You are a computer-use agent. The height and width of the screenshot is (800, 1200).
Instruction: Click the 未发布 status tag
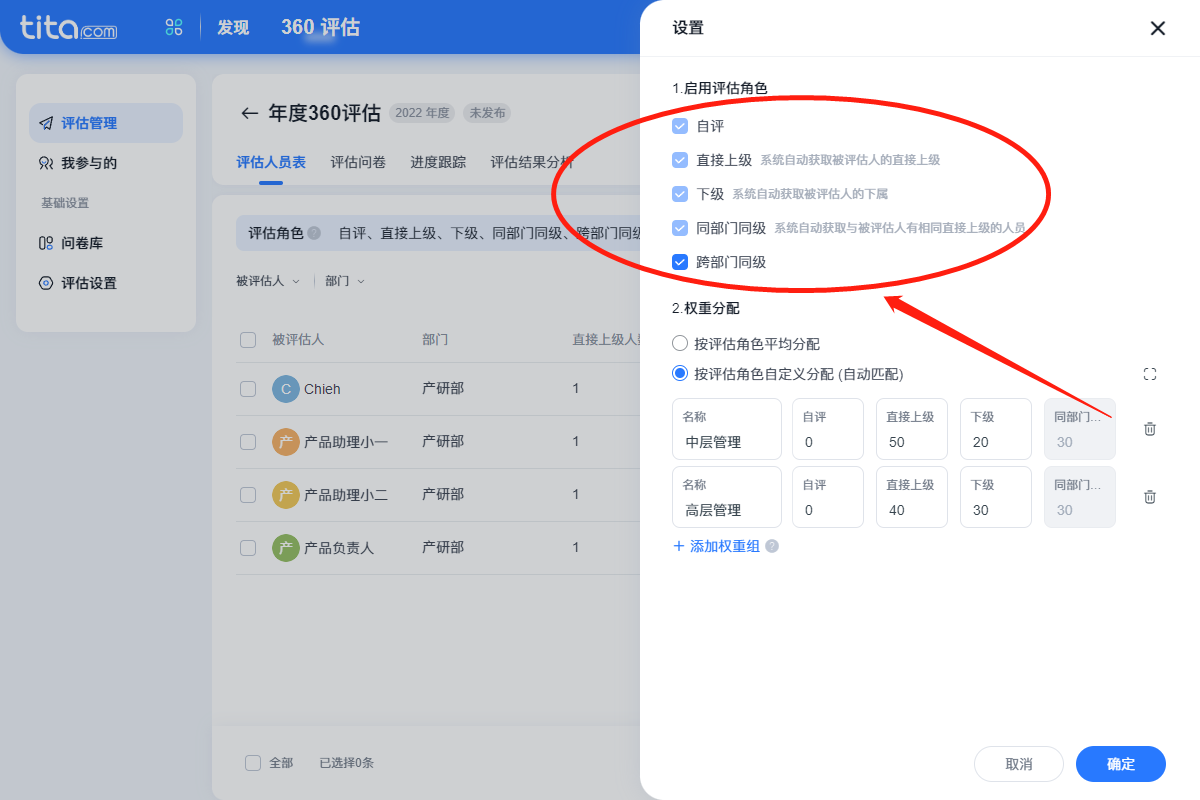tap(487, 113)
